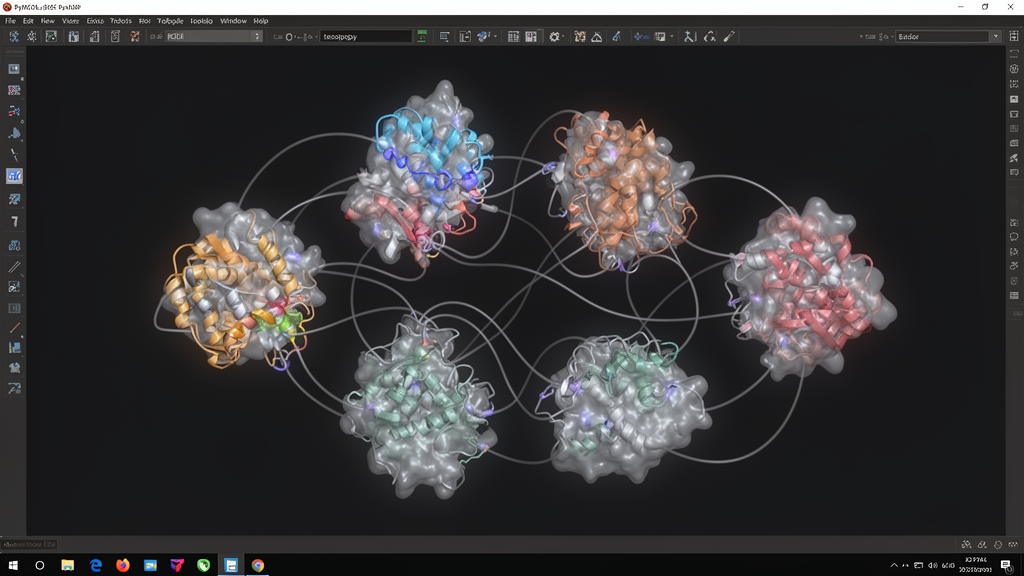Click the bottom-most icon in the left sidebar
Screen dimensions: 1024x576
(14, 389)
